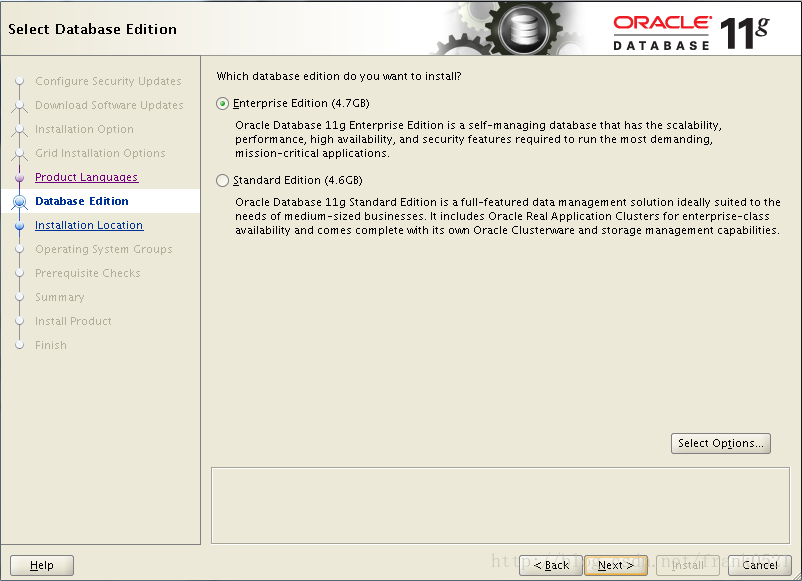
Task: Click the "Which database edition" question text
Action: pos(339,76)
